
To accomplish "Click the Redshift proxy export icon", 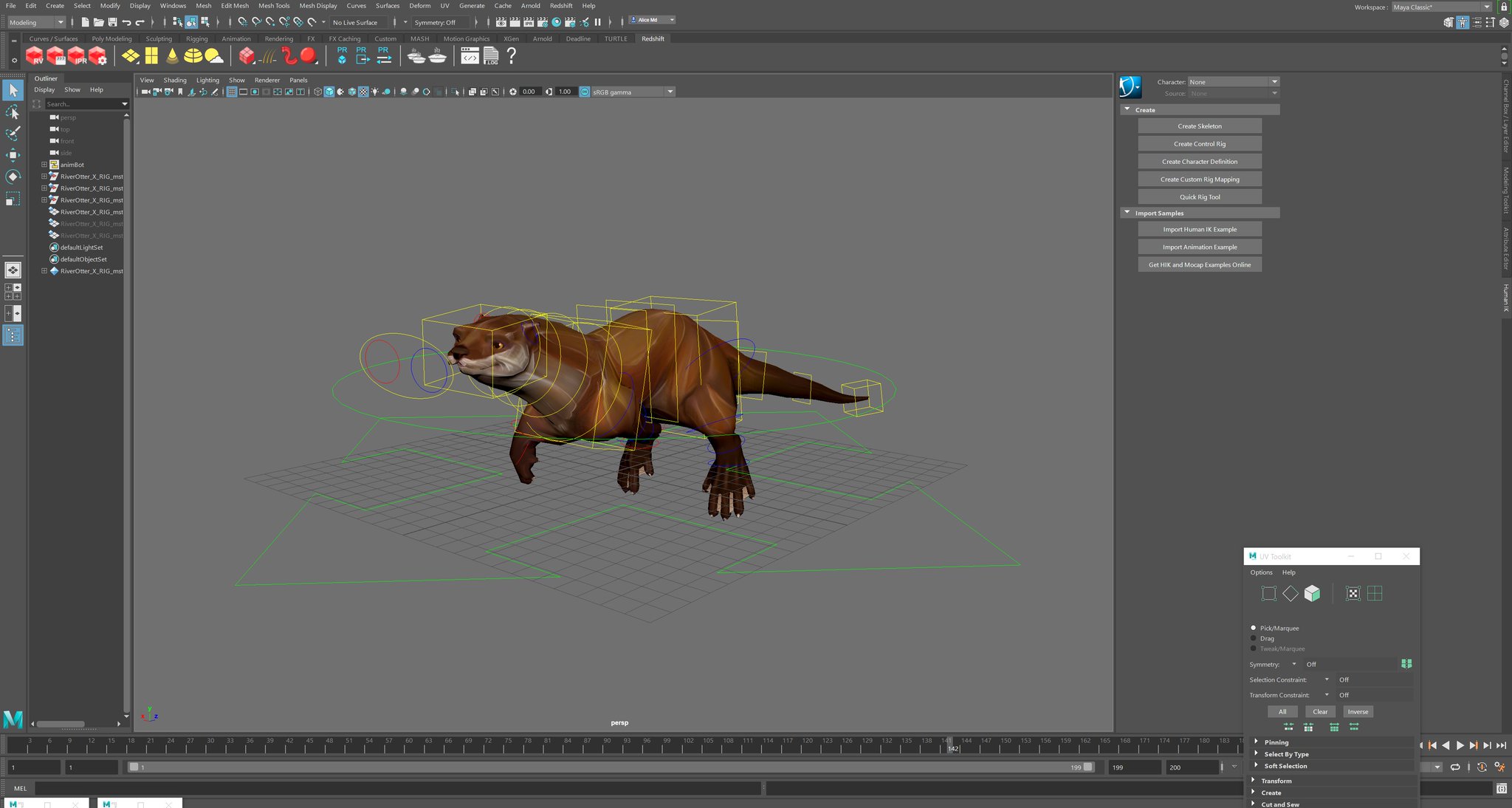I will 362,56.
